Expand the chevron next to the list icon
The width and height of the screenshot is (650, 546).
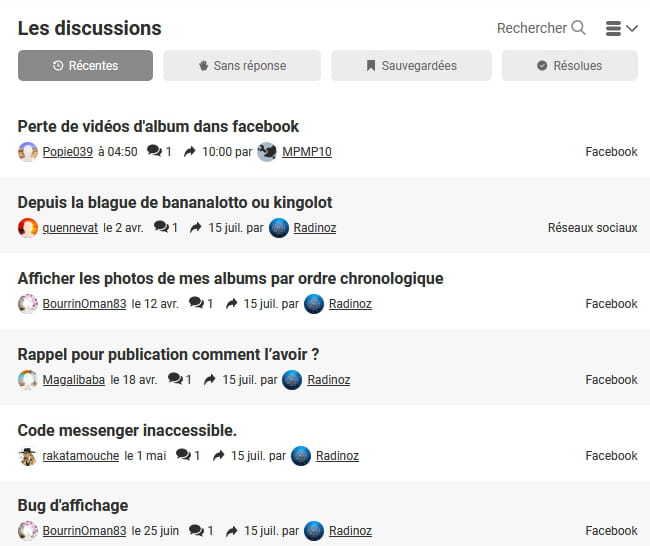pos(632,29)
